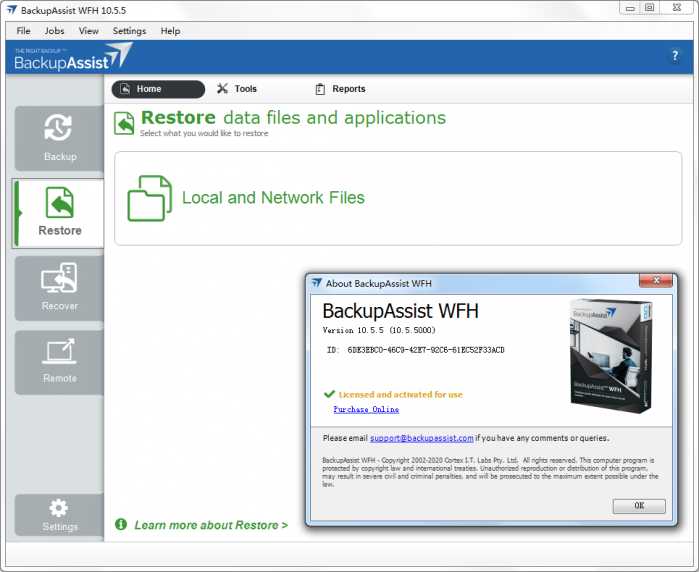Viewport: 699px width, 572px height.
Task: Open the Help menu
Action: point(170,31)
